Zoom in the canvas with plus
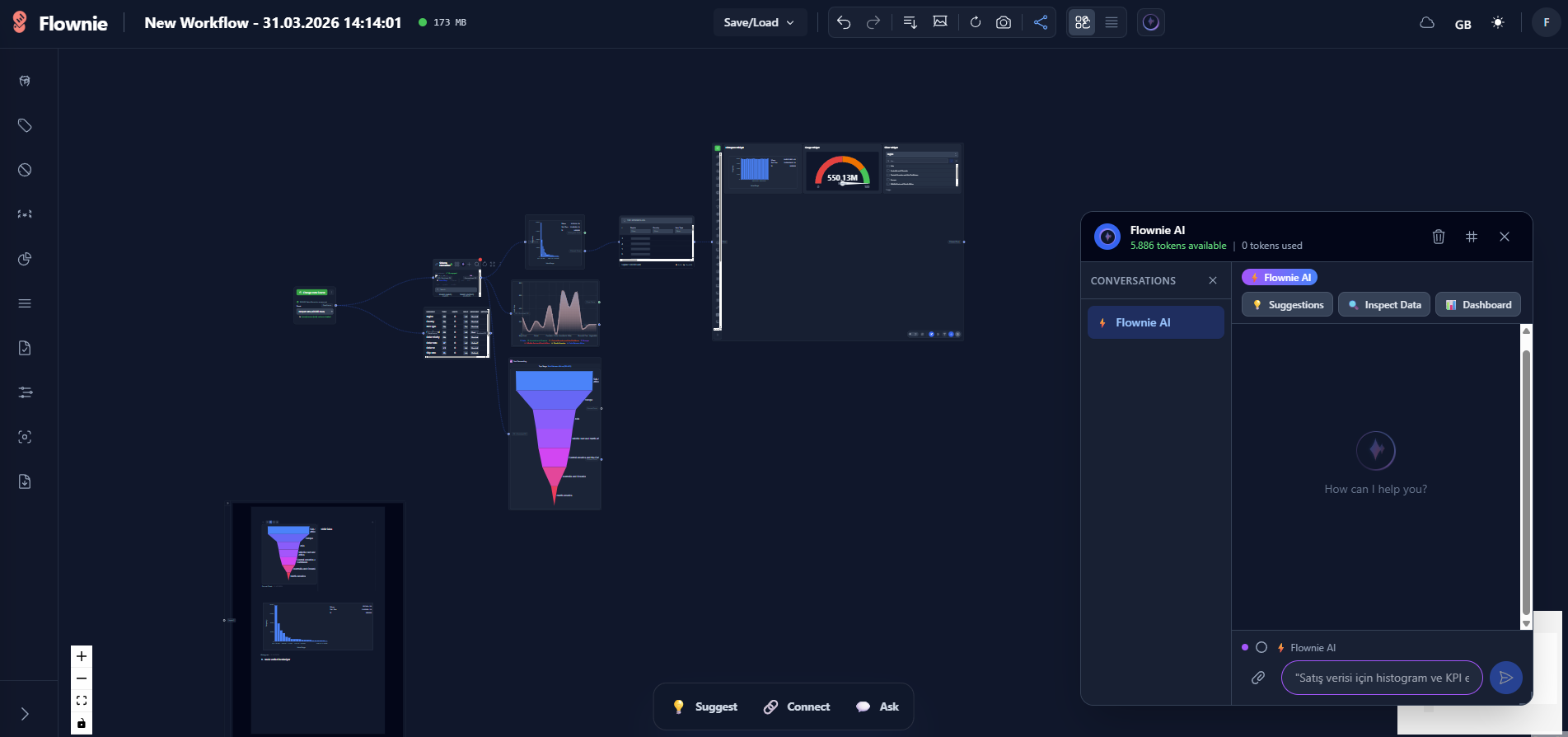This screenshot has width=1568, height=737. 82,656
